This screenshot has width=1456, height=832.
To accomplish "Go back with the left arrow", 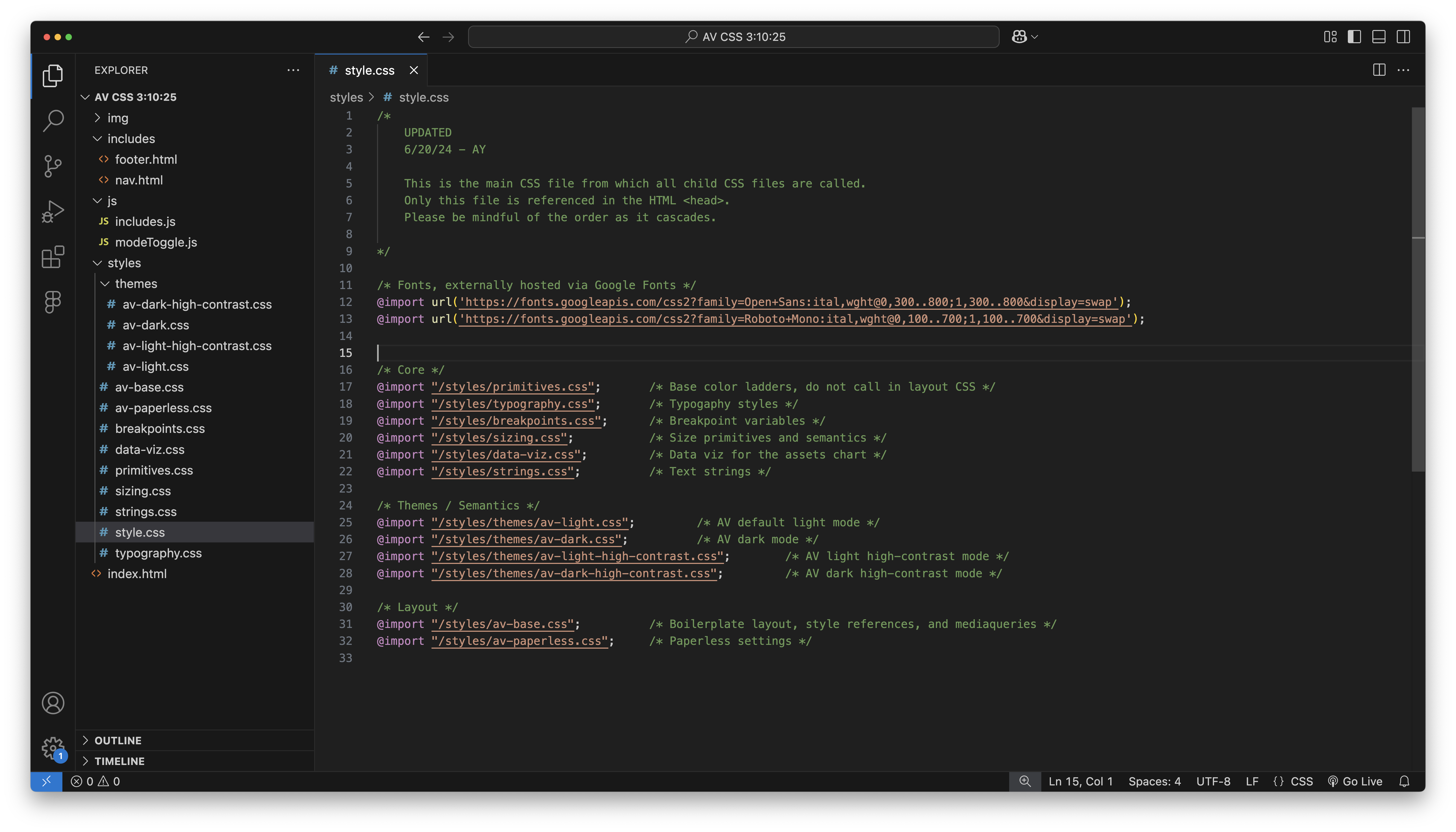I will [423, 37].
